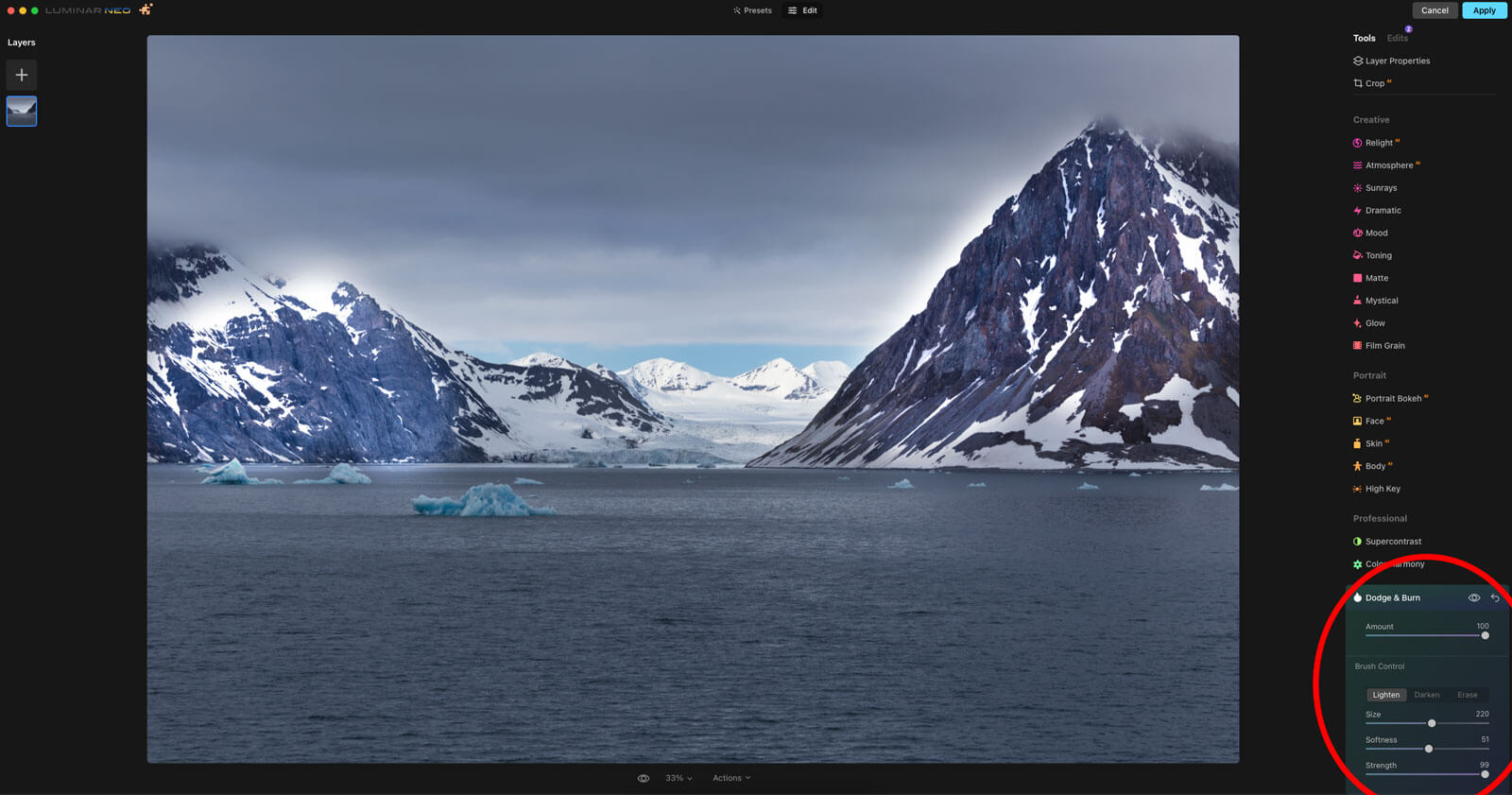This screenshot has width=1512, height=795.
Task: Open the Dramatic tool
Action: click(1383, 211)
